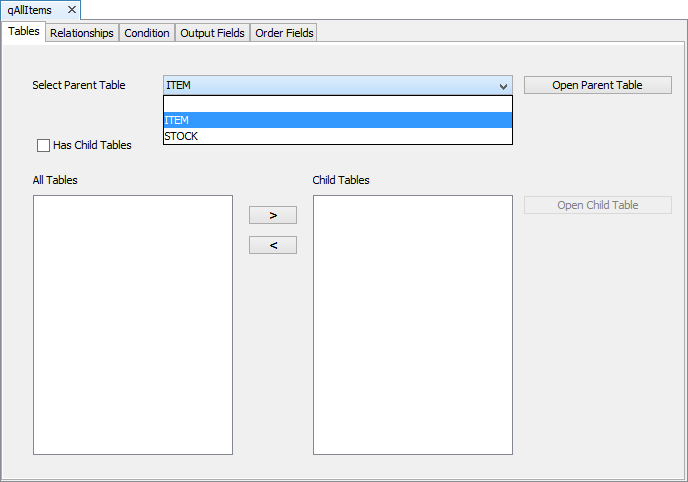
Task: Collapse the Select Parent Table dropdown arrow
Action: point(503,86)
